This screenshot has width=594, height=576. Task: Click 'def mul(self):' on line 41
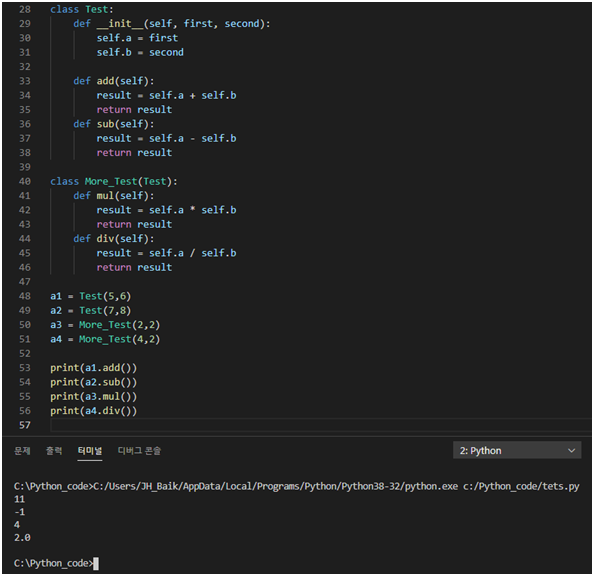click(x=114, y=196)
